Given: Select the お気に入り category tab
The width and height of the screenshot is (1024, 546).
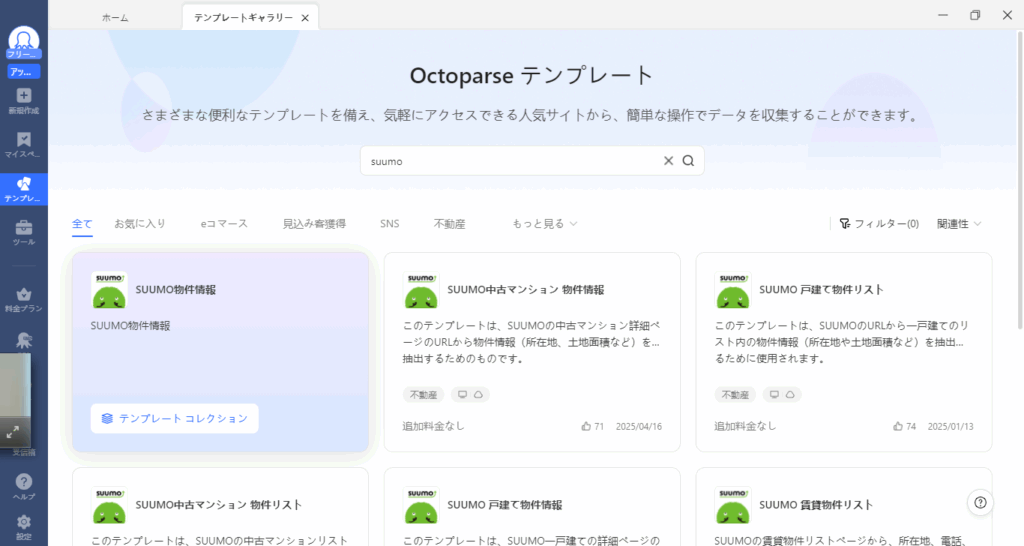Looking at the screenshot, I should [140, 224].
